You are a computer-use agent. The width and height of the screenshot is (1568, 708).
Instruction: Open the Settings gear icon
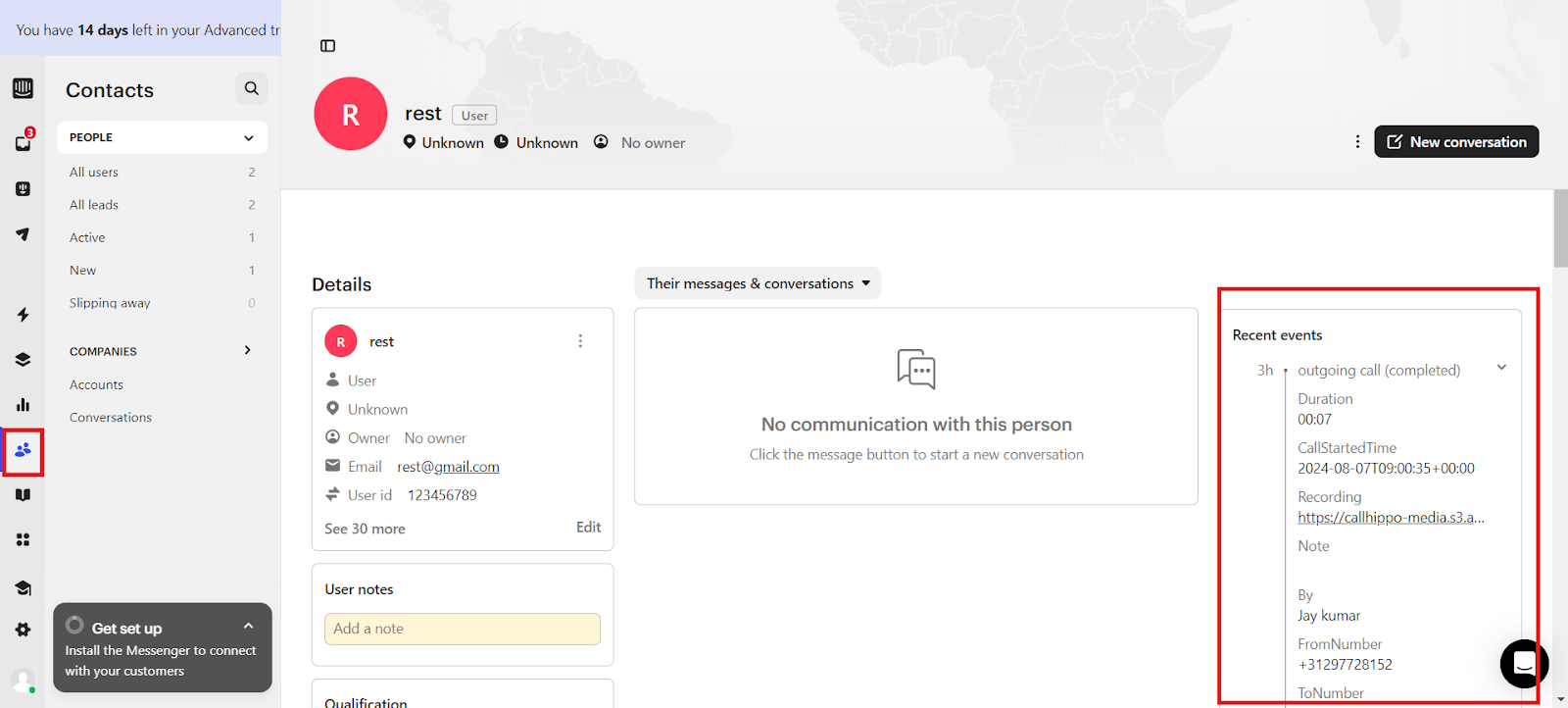(23, 630)
